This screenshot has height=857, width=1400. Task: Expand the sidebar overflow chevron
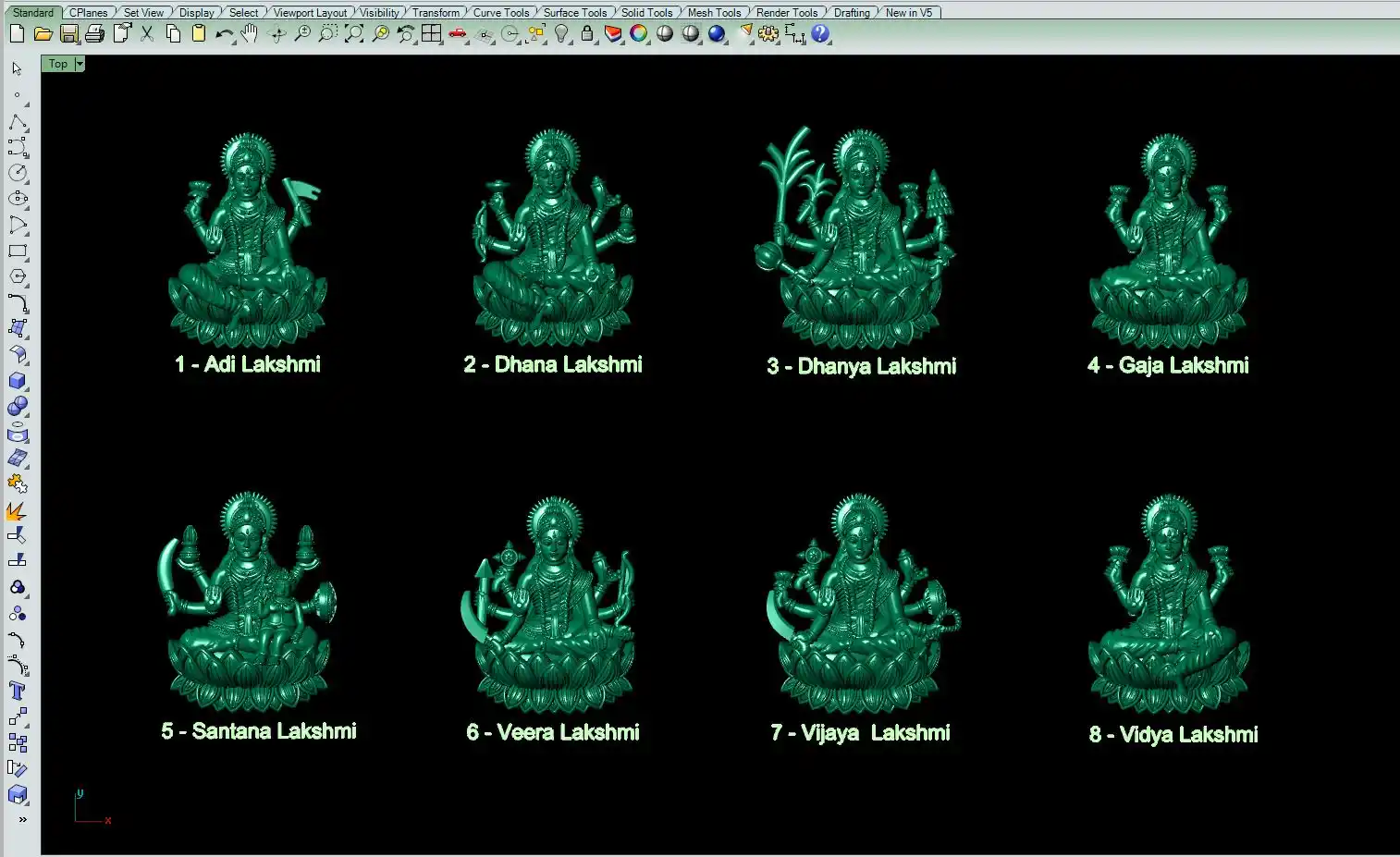point(22,819)
